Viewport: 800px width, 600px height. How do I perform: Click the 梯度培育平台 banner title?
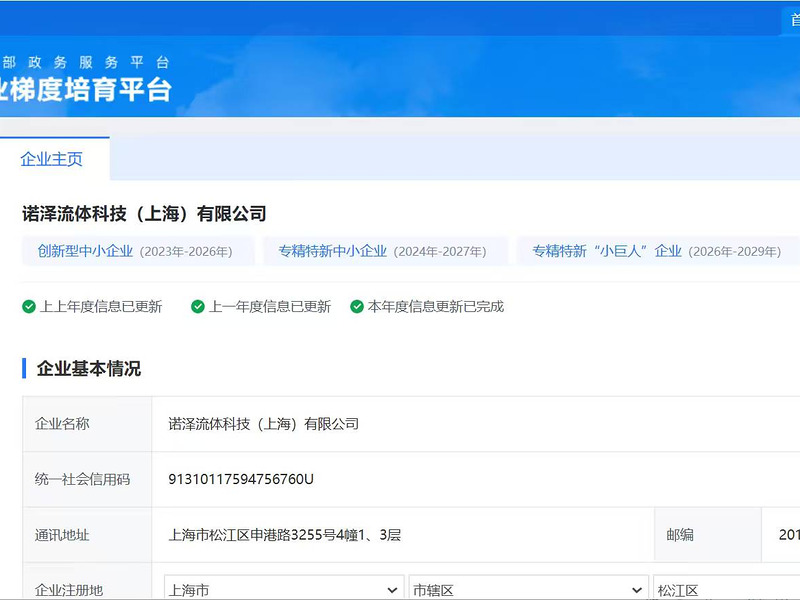tap(86, 90)
